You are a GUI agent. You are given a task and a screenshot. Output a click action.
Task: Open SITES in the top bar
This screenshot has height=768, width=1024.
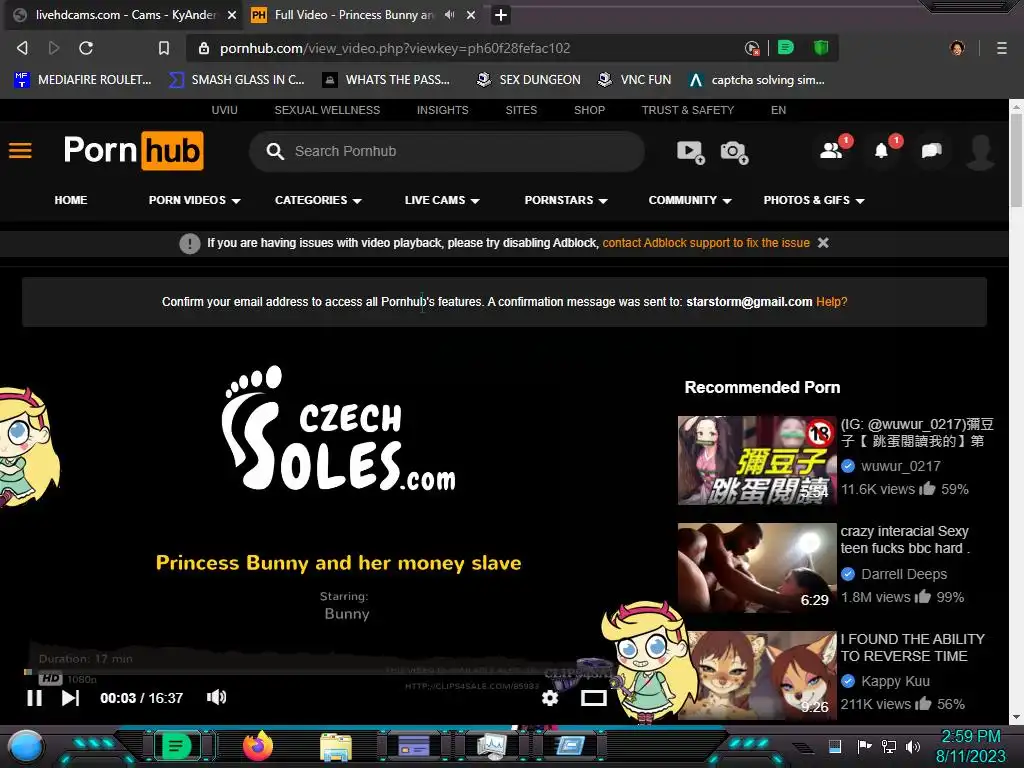click(521, 110)
